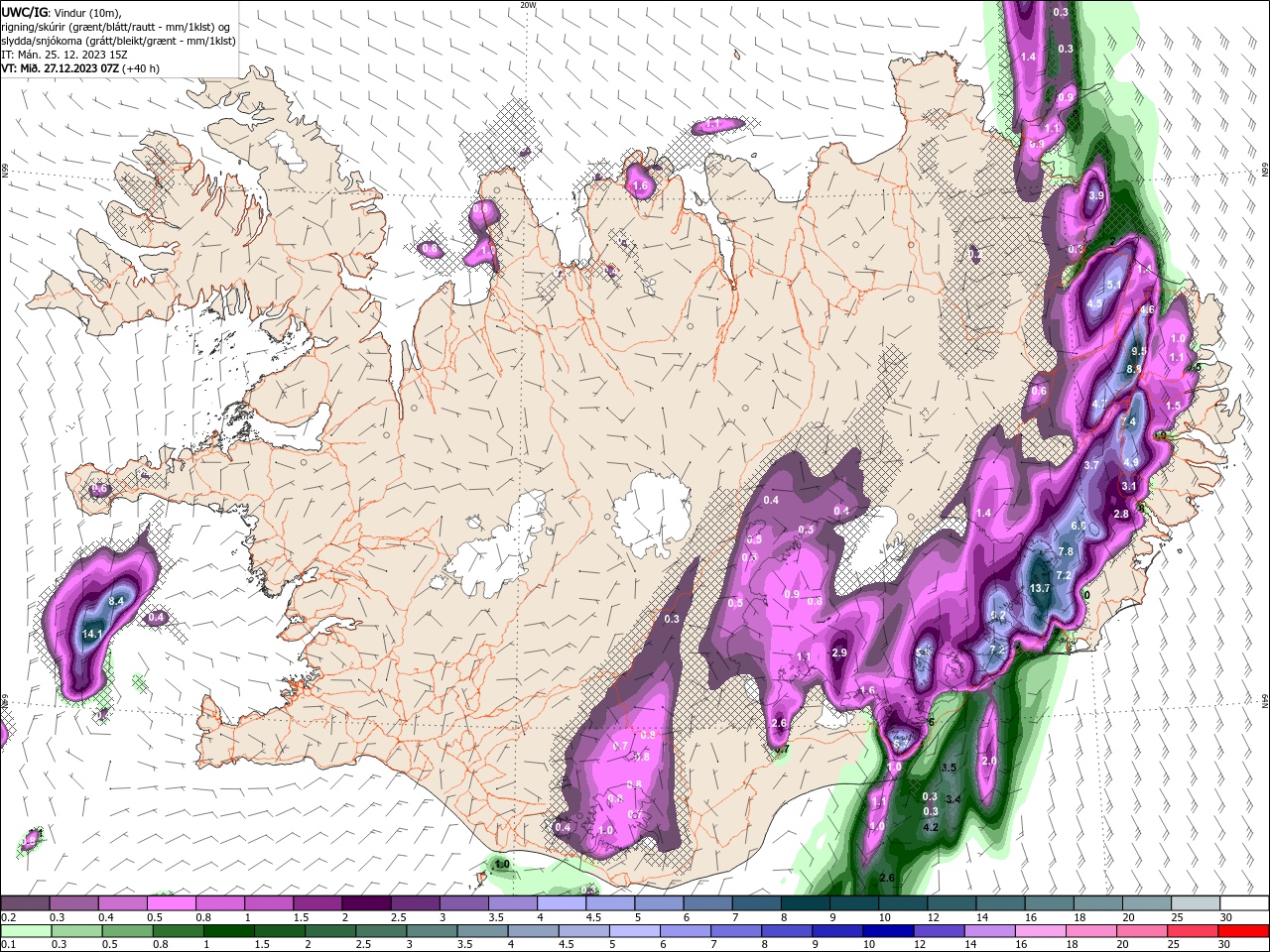
Task: Pick the darkest green swatch labeled 1 on lower scale
Action: tap(228, 931)
